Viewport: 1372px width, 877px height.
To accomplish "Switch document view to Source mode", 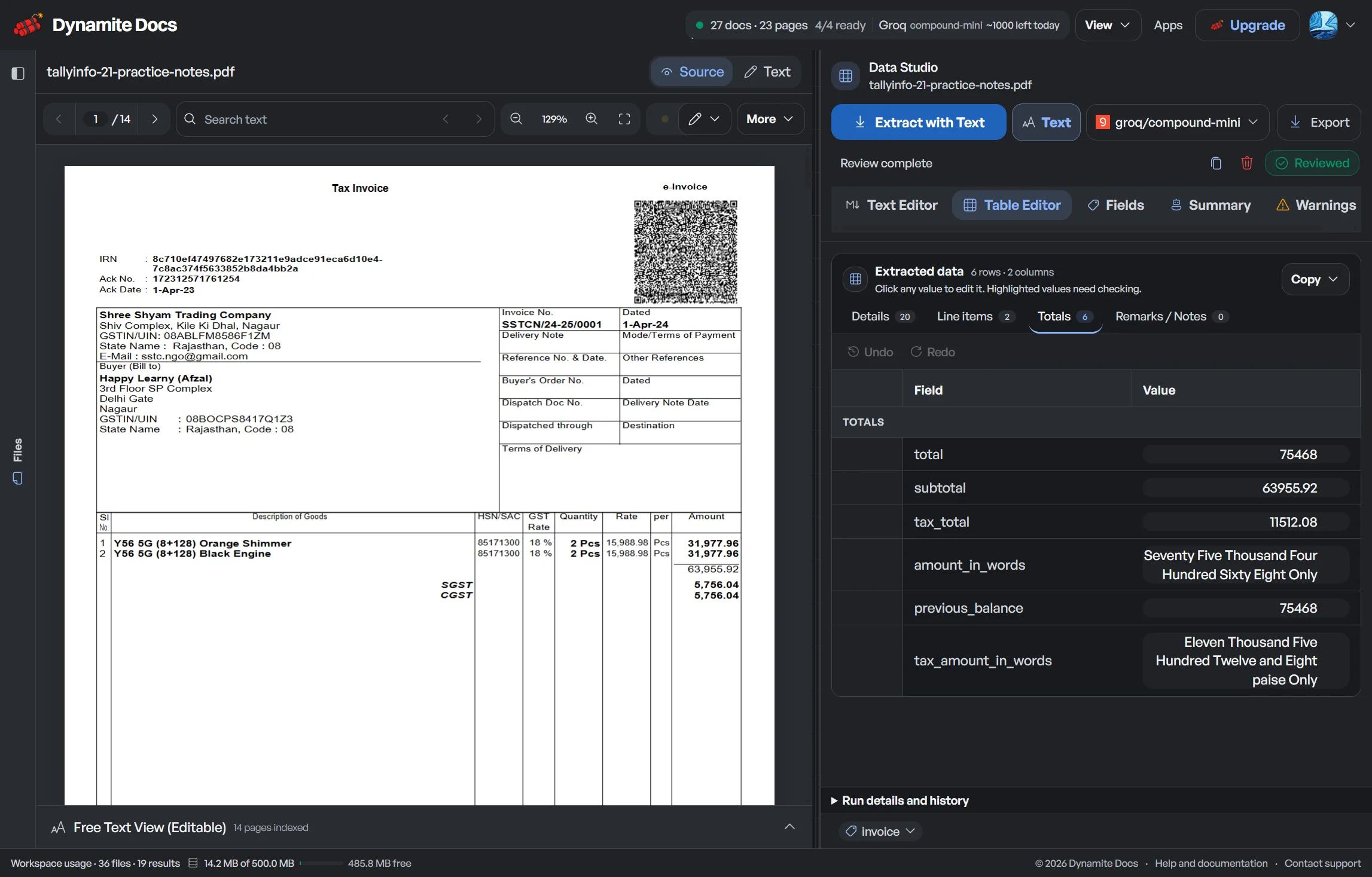I will [692, 72].
